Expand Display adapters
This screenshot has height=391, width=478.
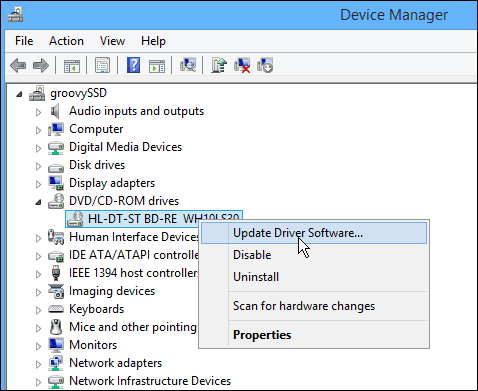pyautogui.click(x=38, y=184)
